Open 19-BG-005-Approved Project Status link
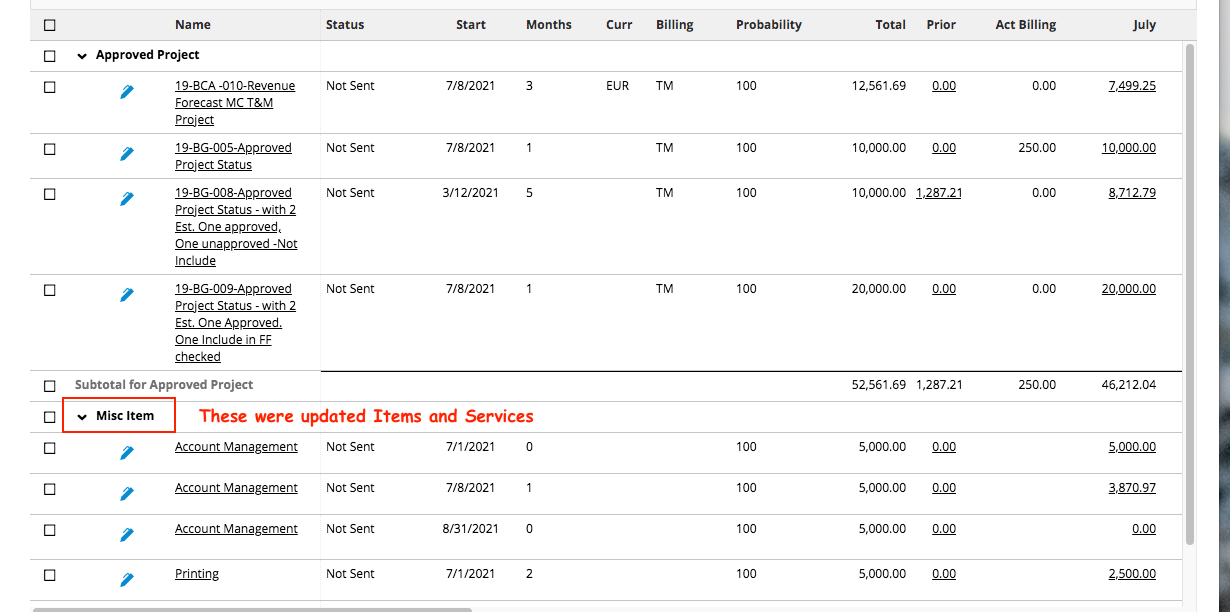The image size is (1230, 612). 233,156
